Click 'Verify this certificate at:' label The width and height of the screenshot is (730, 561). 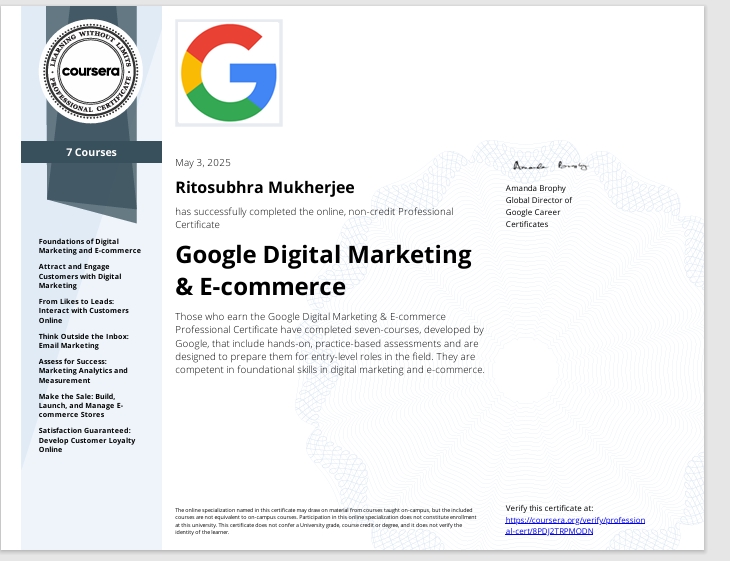549,508
